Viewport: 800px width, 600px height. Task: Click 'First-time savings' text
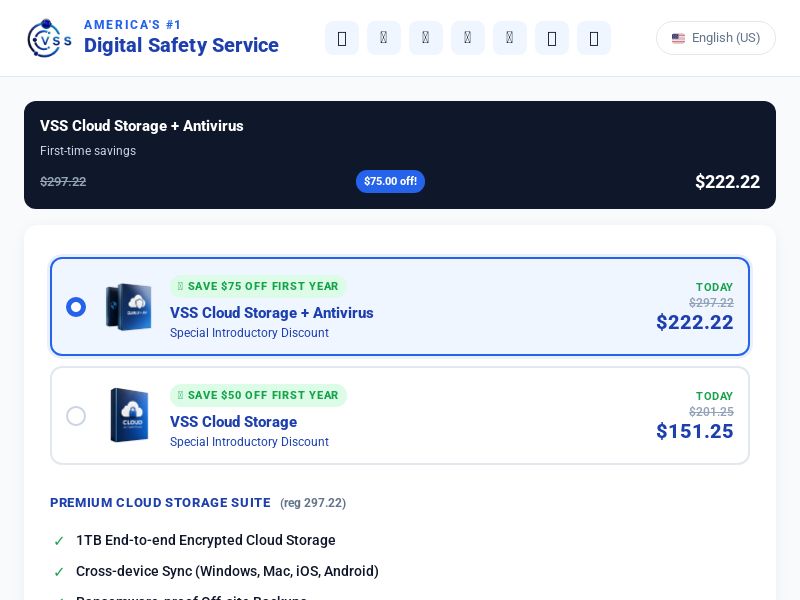coord(88,151)
